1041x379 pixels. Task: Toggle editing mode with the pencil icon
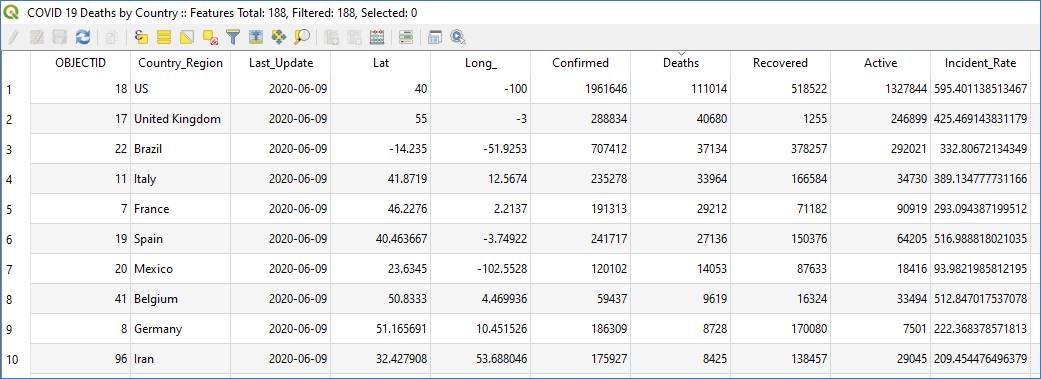(12, 37)
